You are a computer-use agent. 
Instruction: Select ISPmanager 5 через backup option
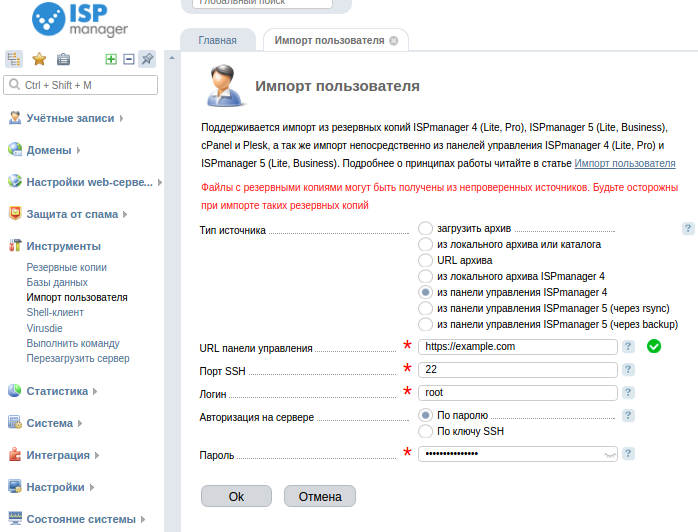pos(425,325)
